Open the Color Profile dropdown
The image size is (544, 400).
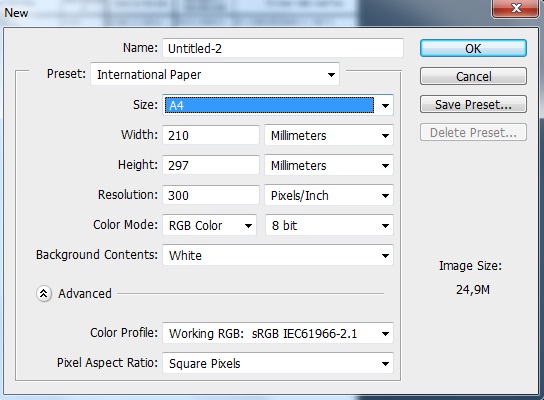point(278,333)
